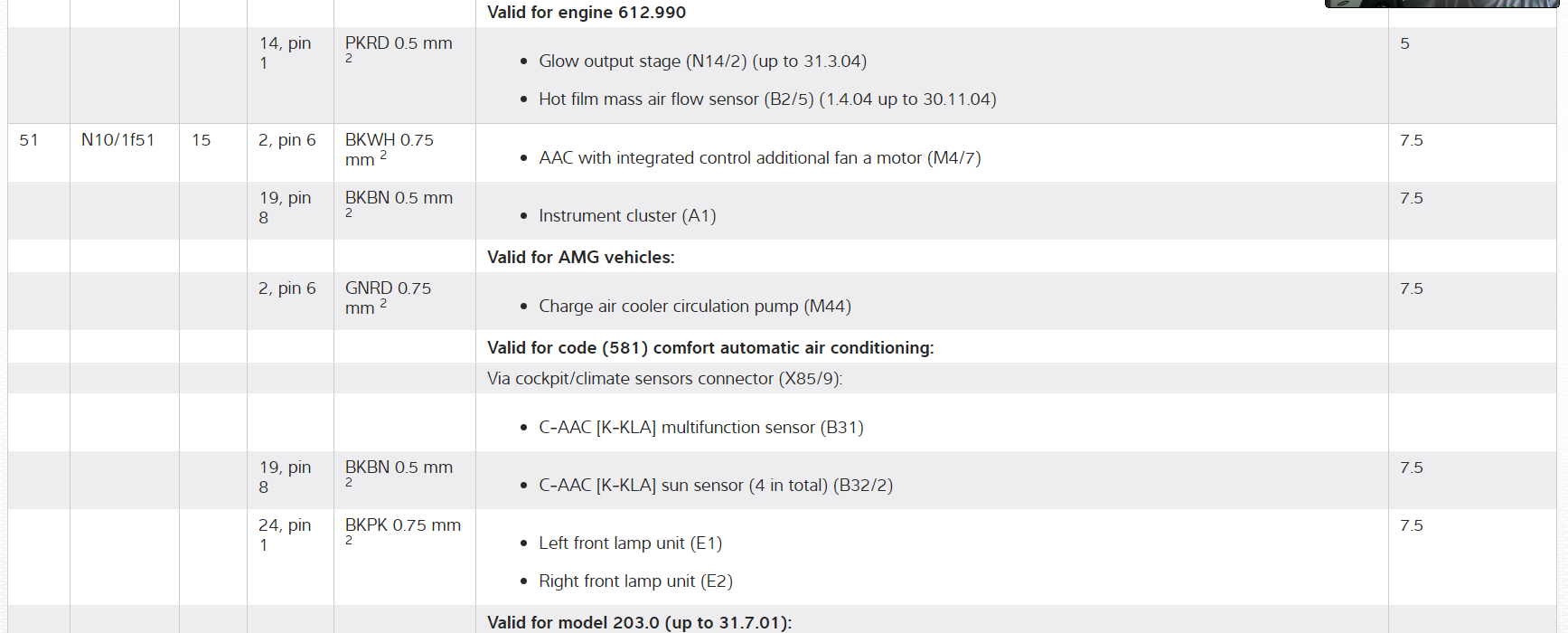Screen dimensions: 1568x633
Task: Select the AAC additional fan motor (M4/7) entry
Action: pos(759,158)
